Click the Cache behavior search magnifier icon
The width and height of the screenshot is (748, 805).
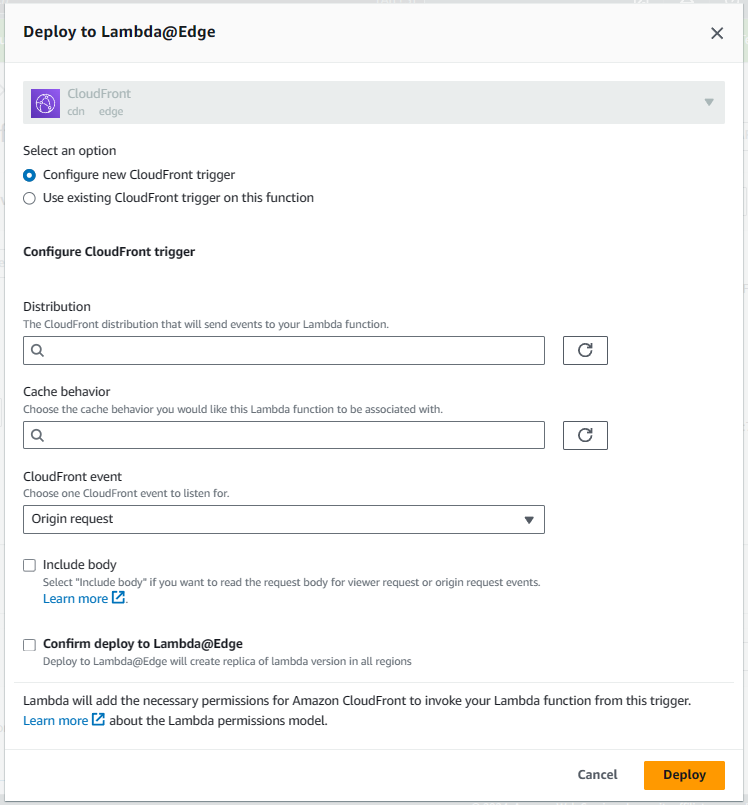37,435
